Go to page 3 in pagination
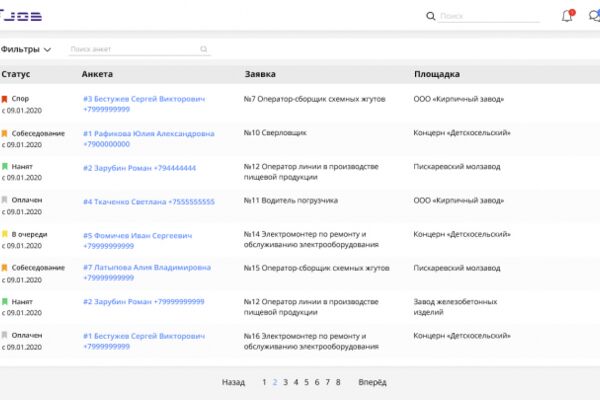 [285, 382]
